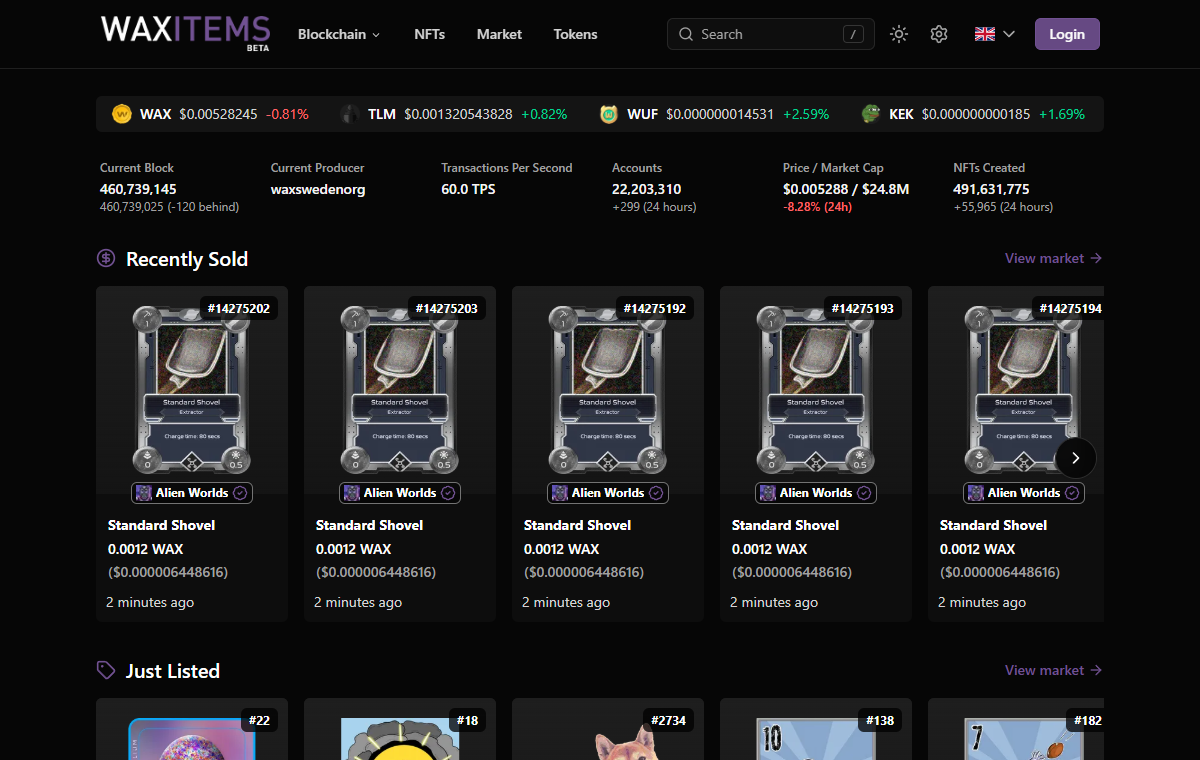Open Just Listed item #182
The image size is (1200, 760).
pos(1016,729)
